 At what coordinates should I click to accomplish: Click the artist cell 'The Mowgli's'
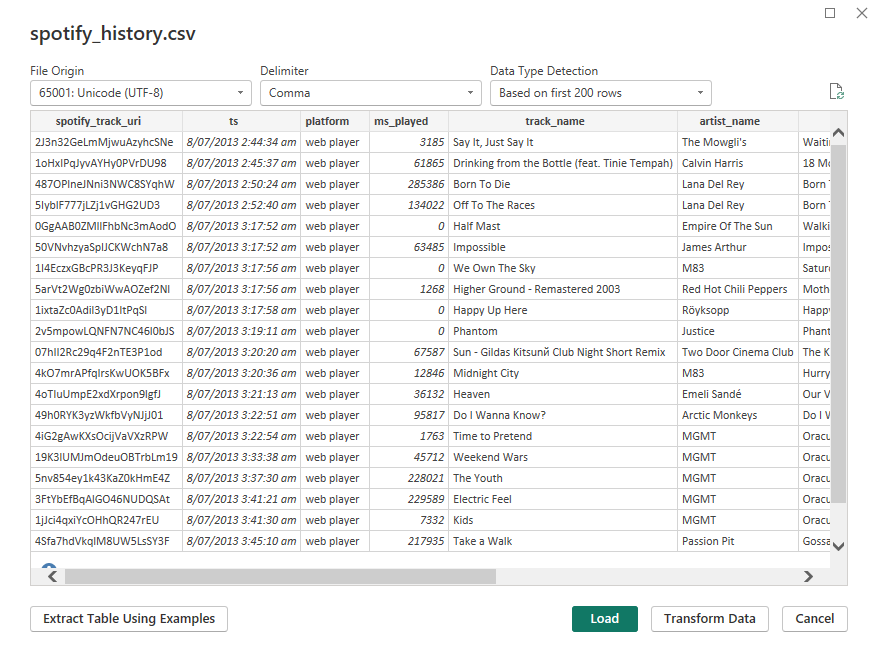[737, 142]
